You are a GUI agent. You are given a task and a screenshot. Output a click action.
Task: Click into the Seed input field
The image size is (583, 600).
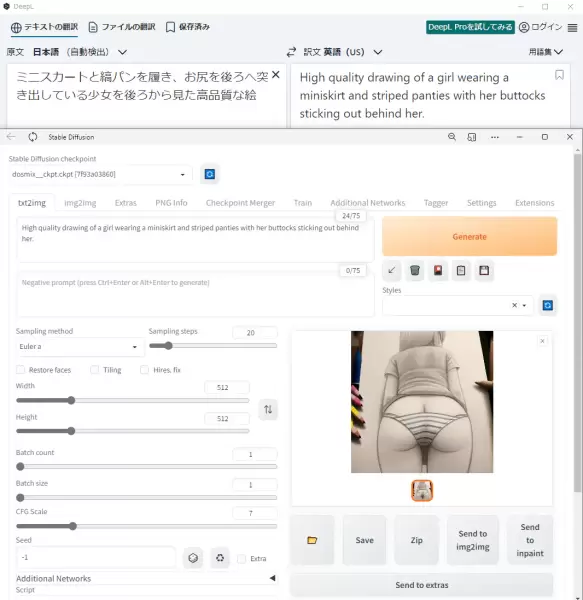(x=96, y=558)
